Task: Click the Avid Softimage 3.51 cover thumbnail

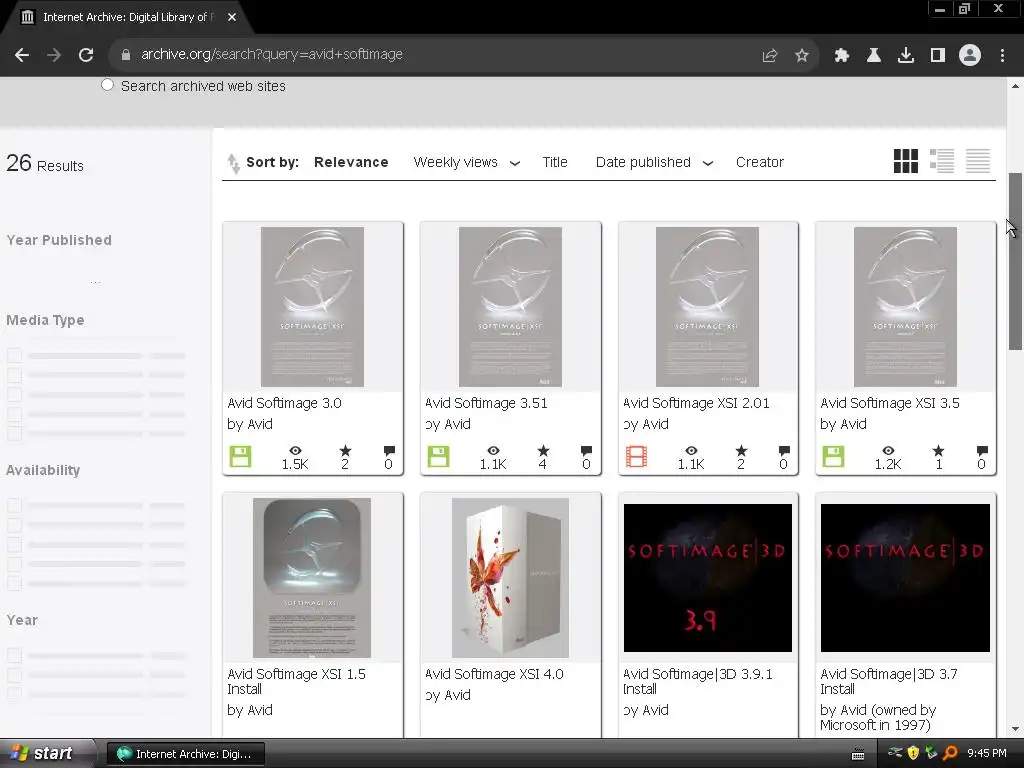Action: click(510, 306)
